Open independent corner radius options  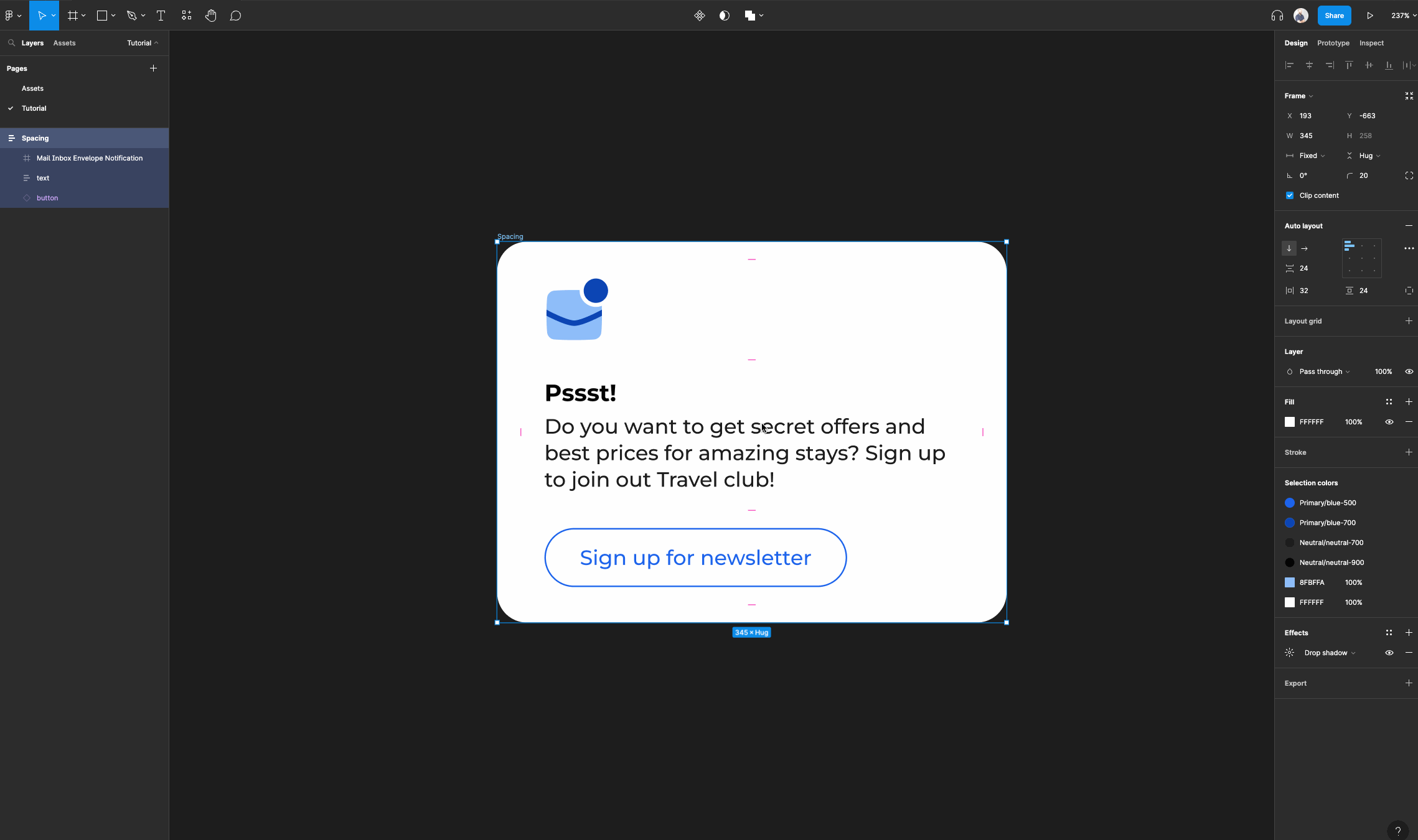point(1409,175)
